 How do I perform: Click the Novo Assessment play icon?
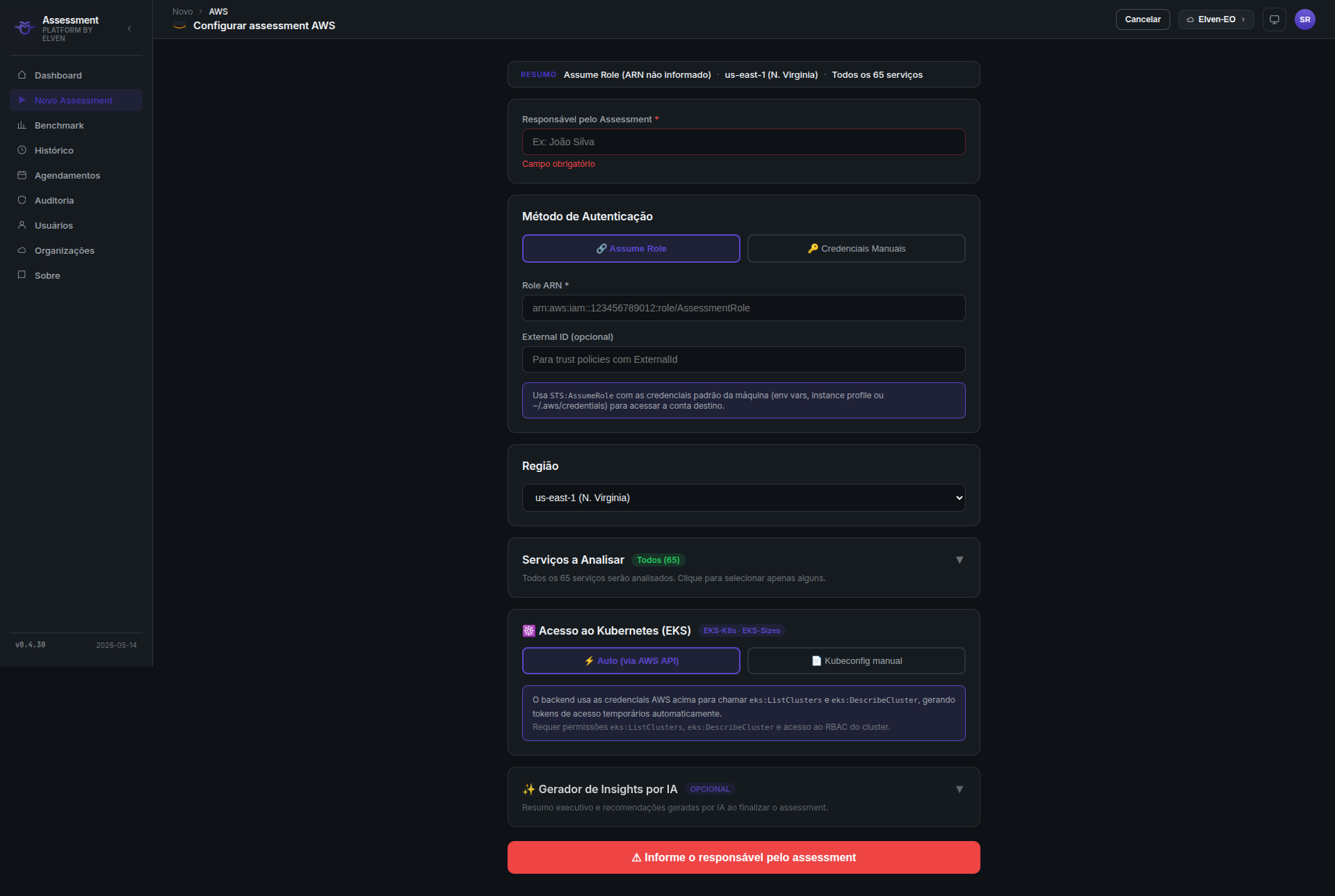22,100
